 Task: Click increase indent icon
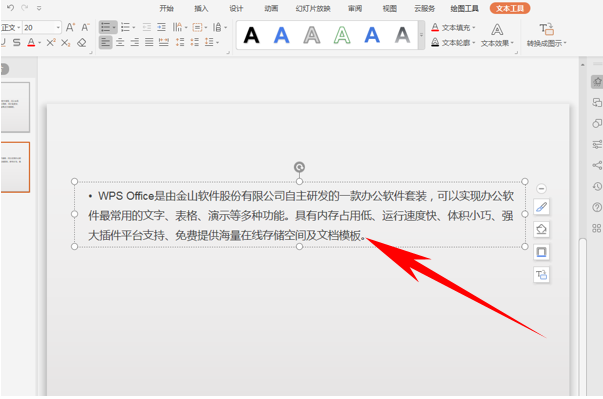162,27
